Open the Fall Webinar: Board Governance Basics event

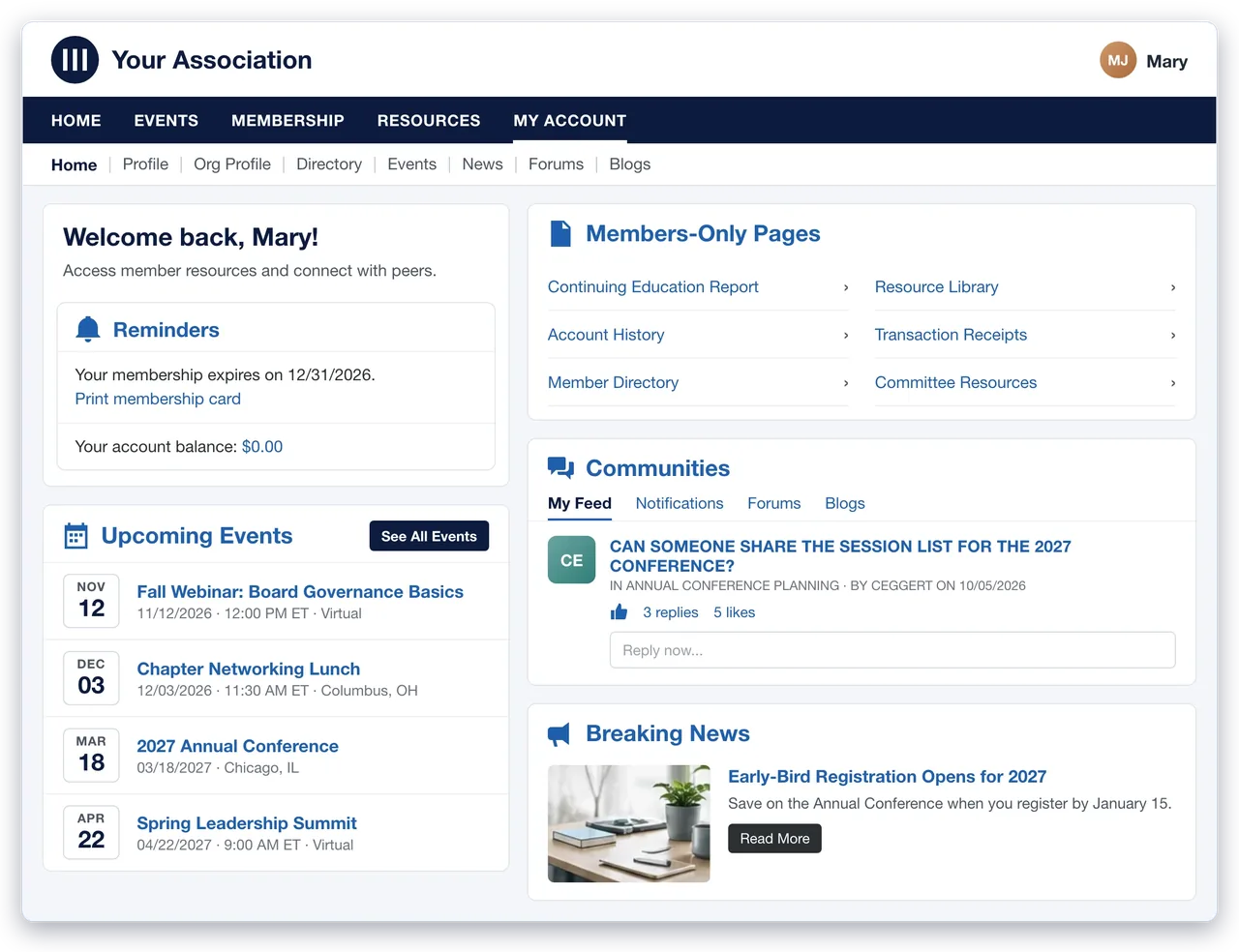tap(300, 592)
